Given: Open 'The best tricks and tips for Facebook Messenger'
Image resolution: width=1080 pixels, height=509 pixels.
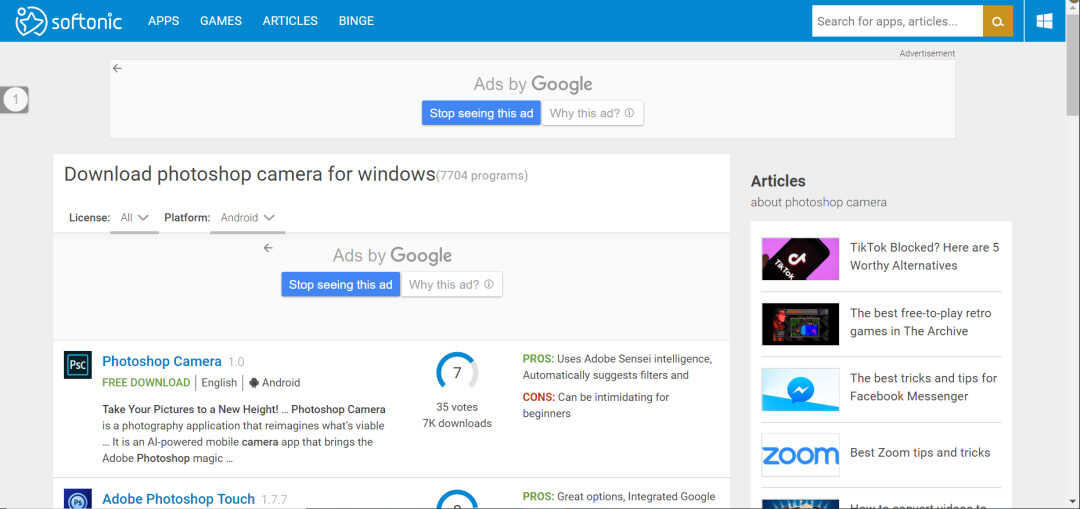Looking at the screenshot, I should pos(923,387).
